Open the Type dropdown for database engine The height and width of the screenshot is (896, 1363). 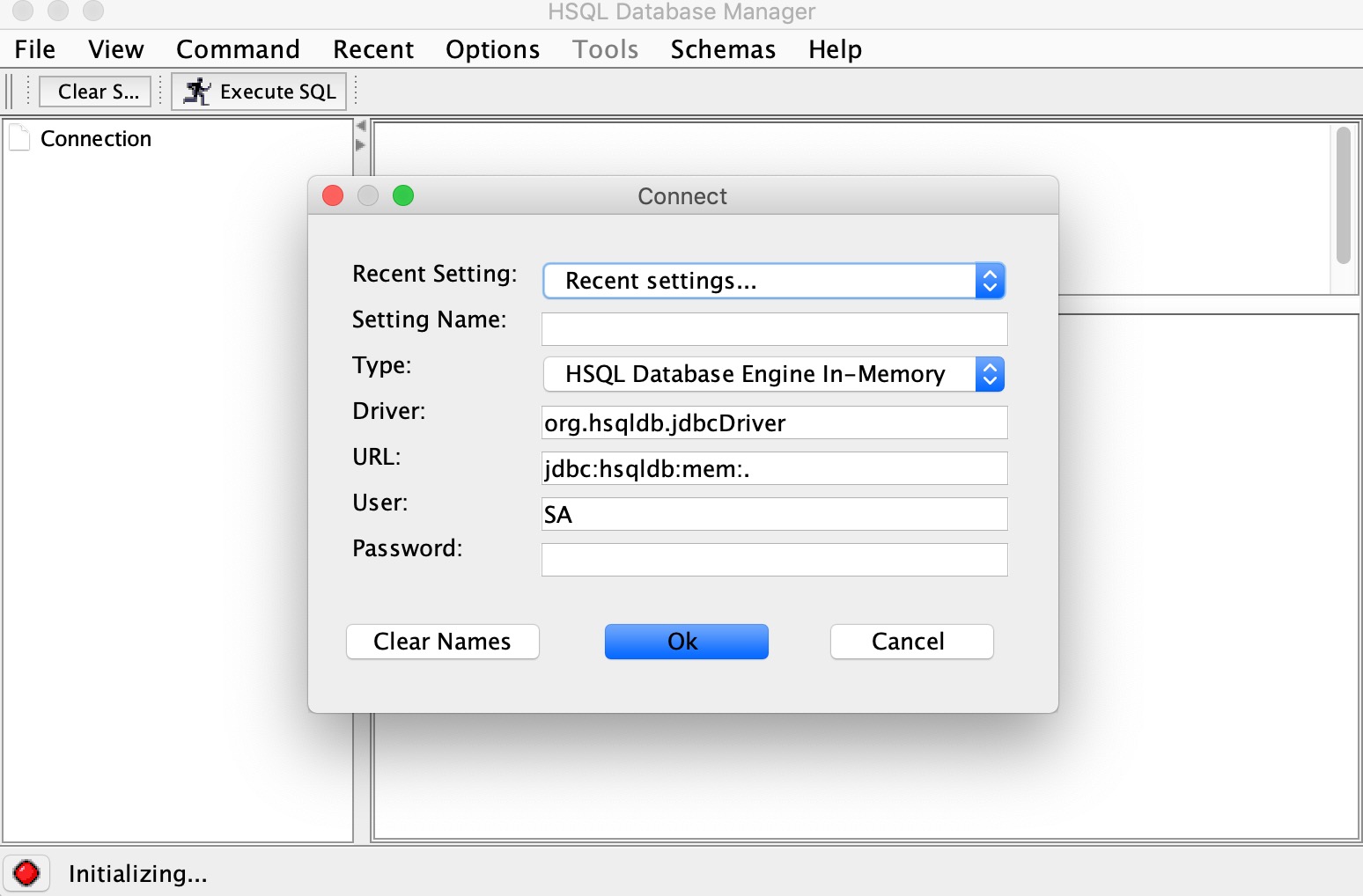tap(774, 374)
